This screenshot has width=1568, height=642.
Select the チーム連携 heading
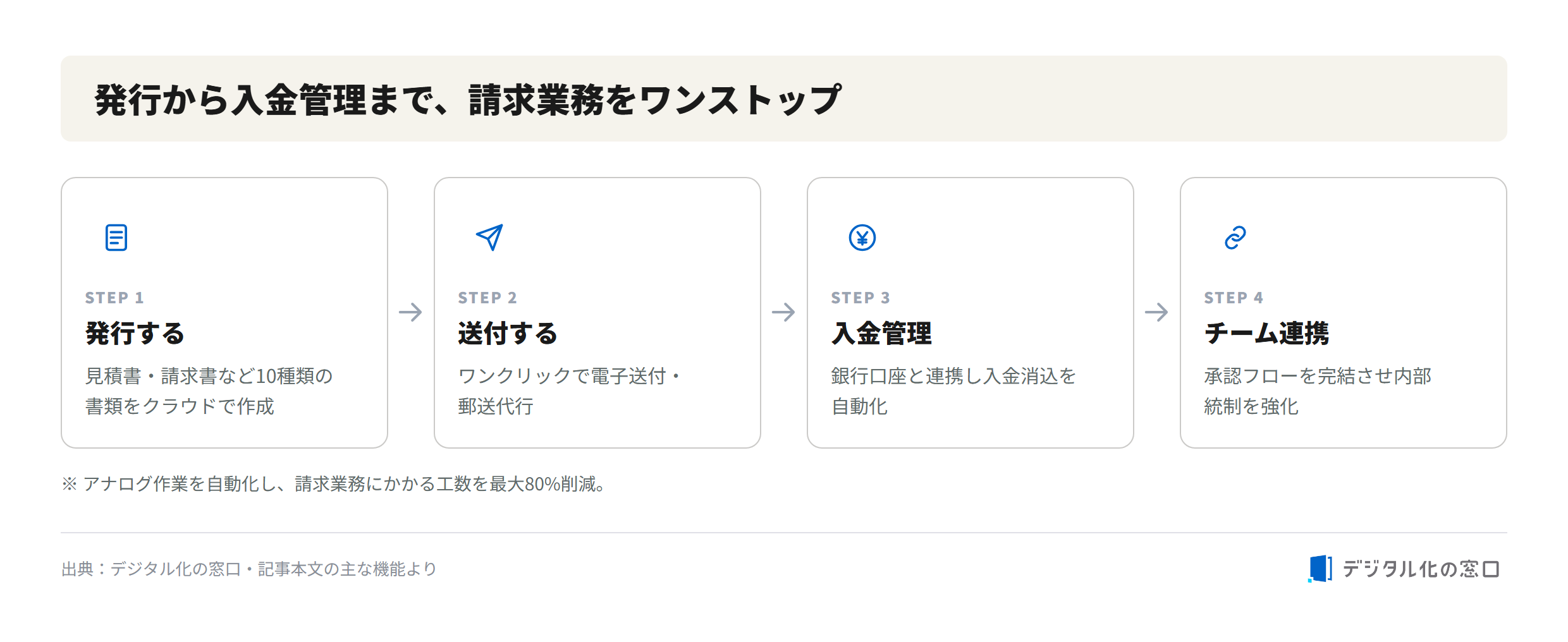click(x=1266, y=333)
